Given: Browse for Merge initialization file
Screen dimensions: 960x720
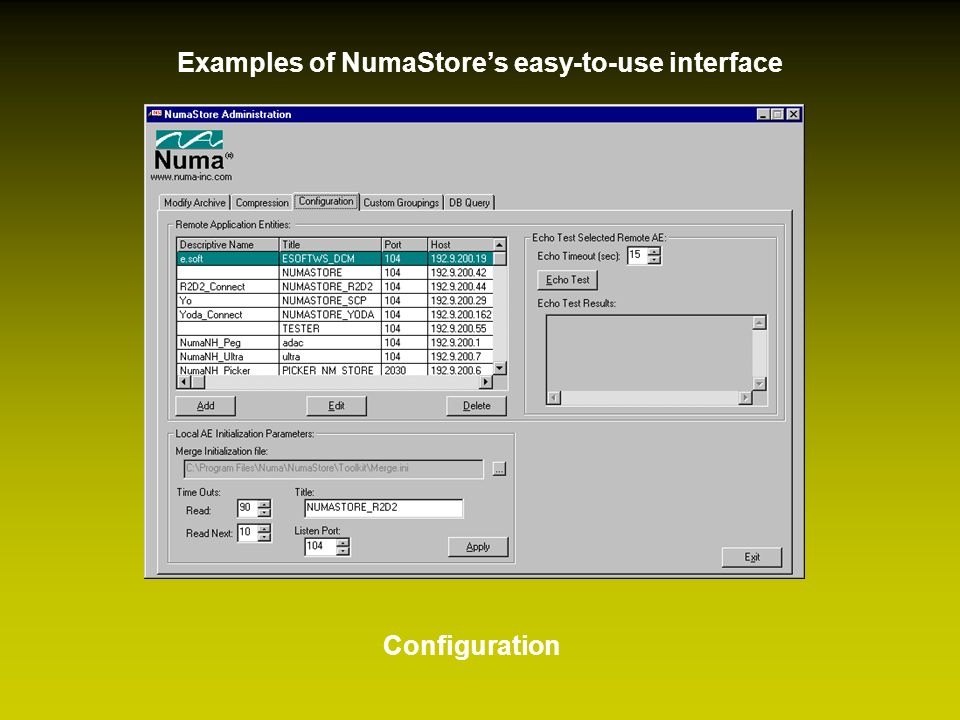Looking at the screenshot, I should tap(499, 469).
